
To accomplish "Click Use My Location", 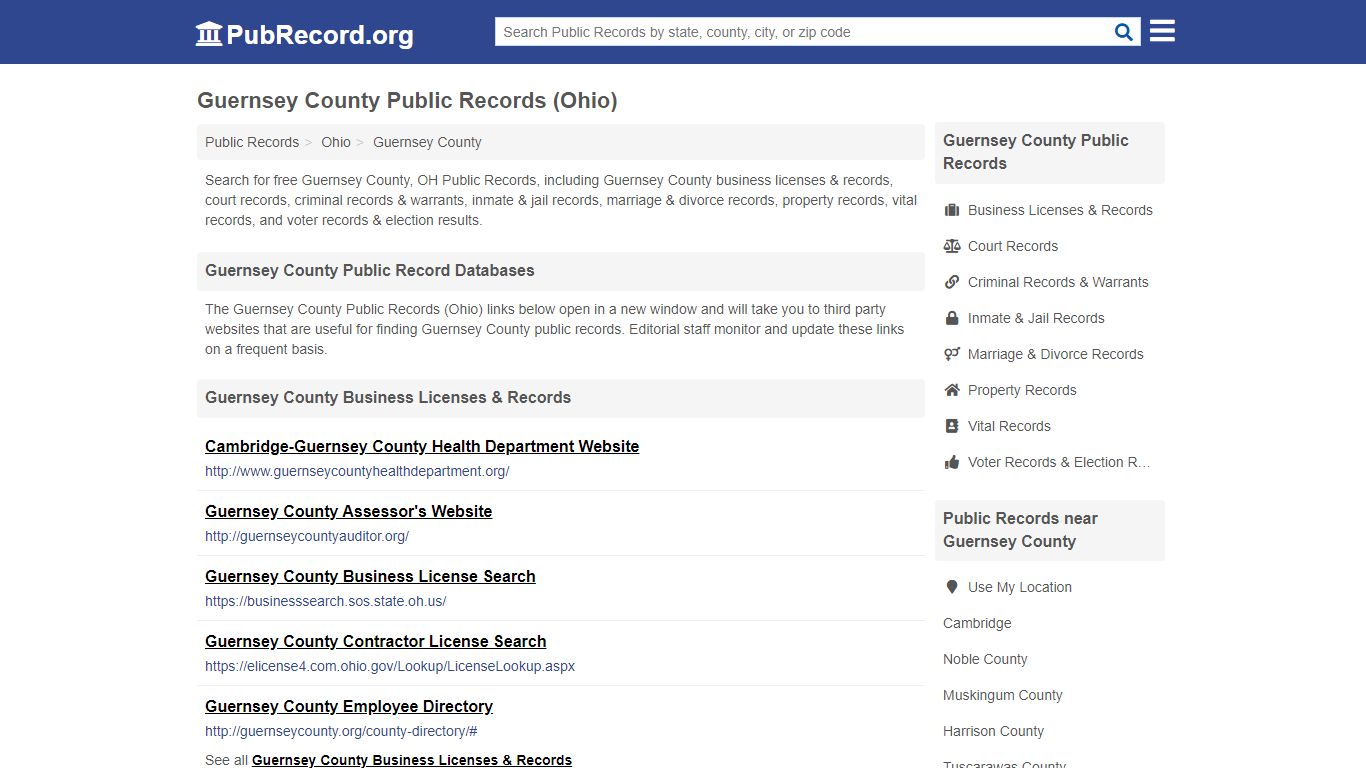I will pyautogui.click(x=1020, y=587).
